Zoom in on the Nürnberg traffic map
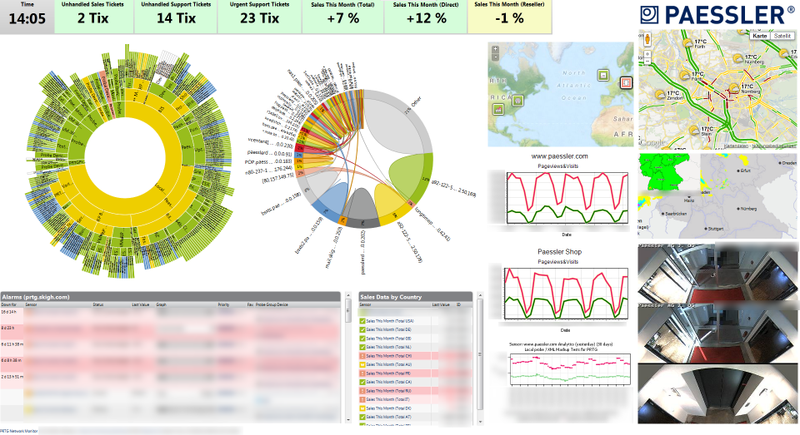The height and width of the screenshot is (435, 800). 647,54
